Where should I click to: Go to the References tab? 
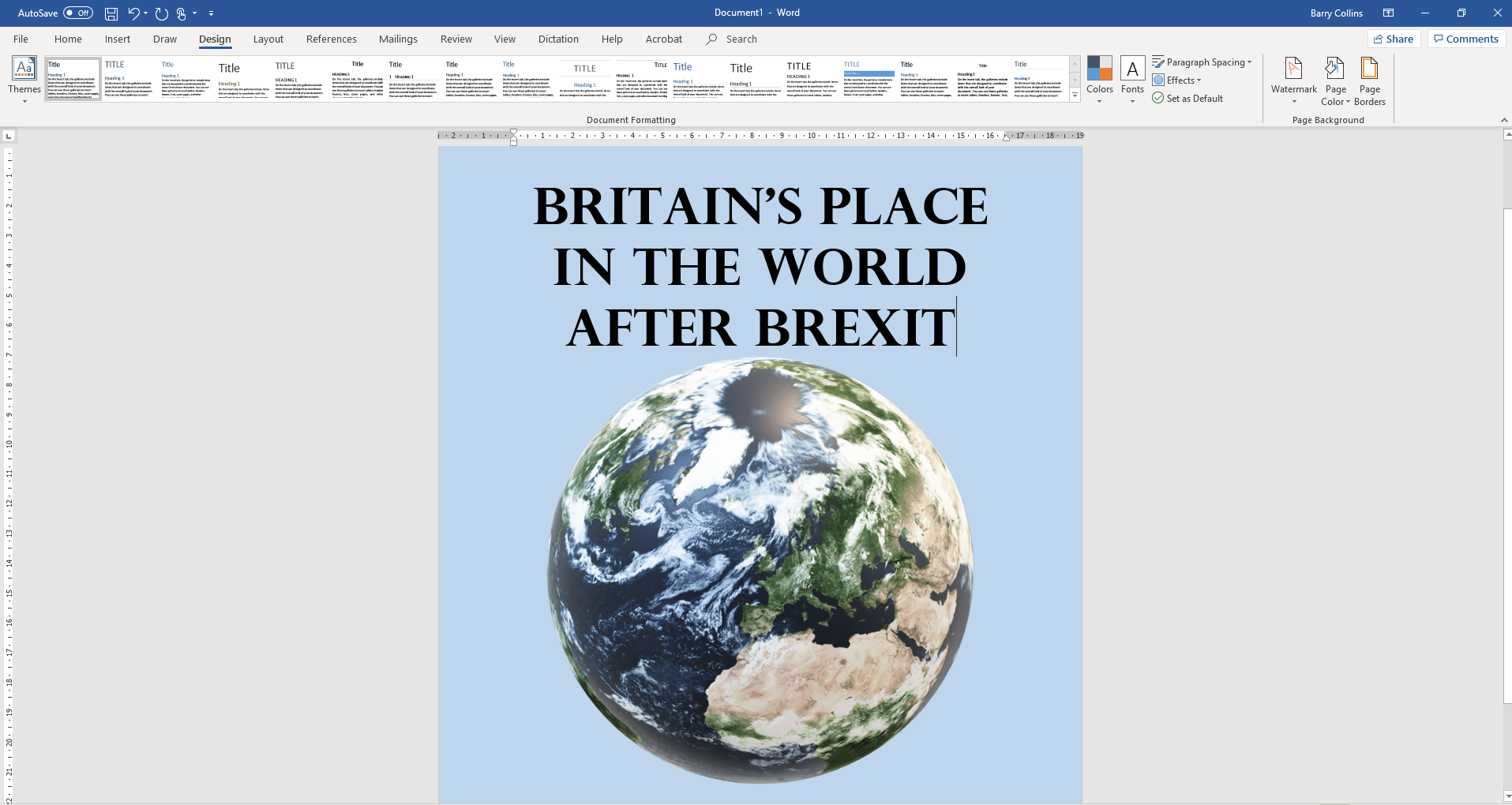(332, 39)
